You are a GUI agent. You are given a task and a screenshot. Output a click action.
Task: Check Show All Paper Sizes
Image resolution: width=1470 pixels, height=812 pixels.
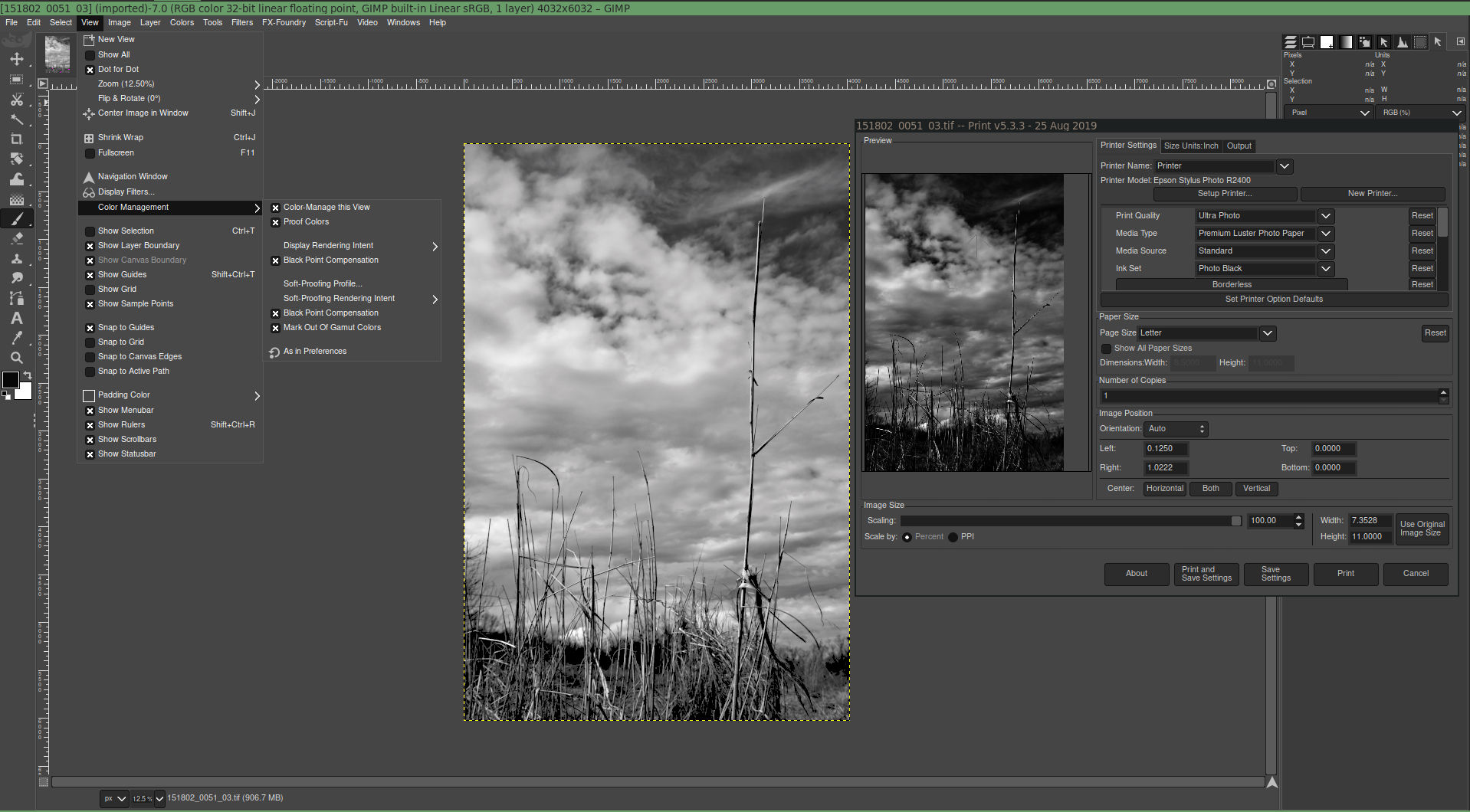tap(1106, 349)
